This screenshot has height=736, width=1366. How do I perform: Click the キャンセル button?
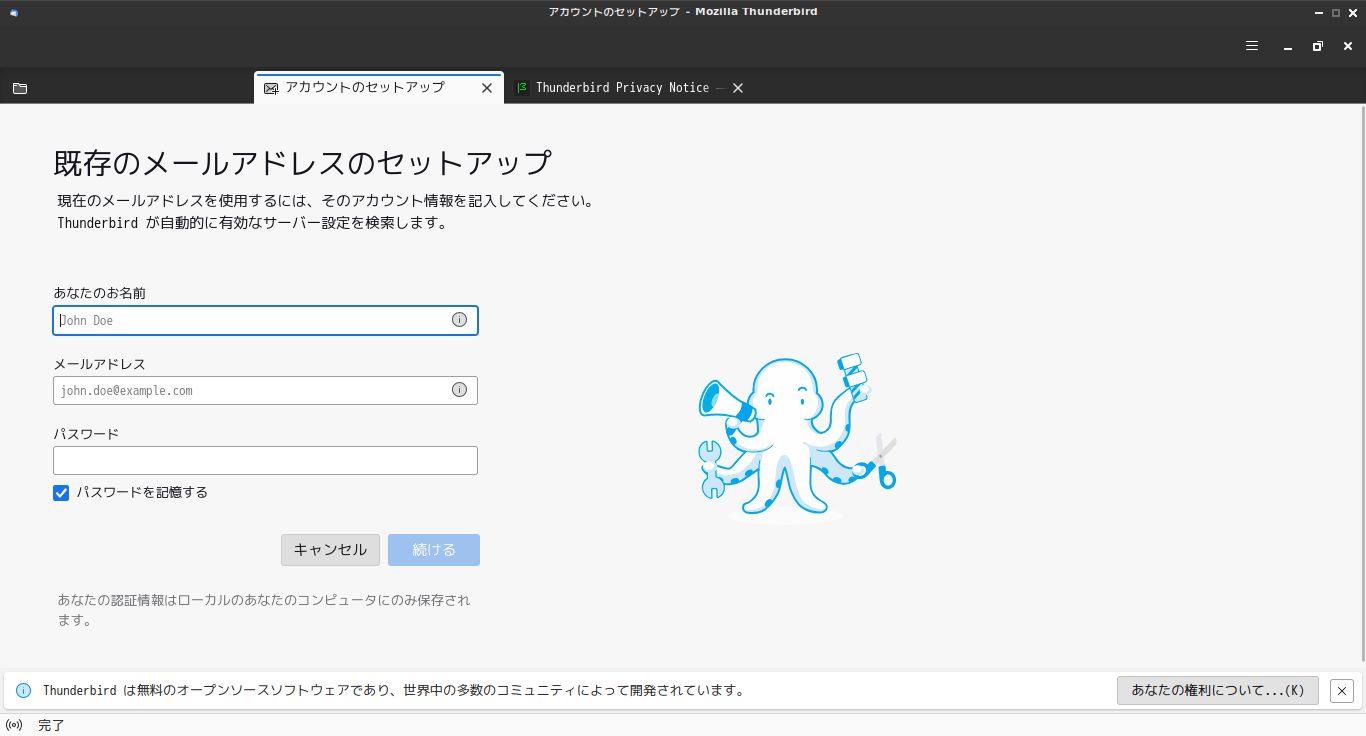tap(330, 550)
